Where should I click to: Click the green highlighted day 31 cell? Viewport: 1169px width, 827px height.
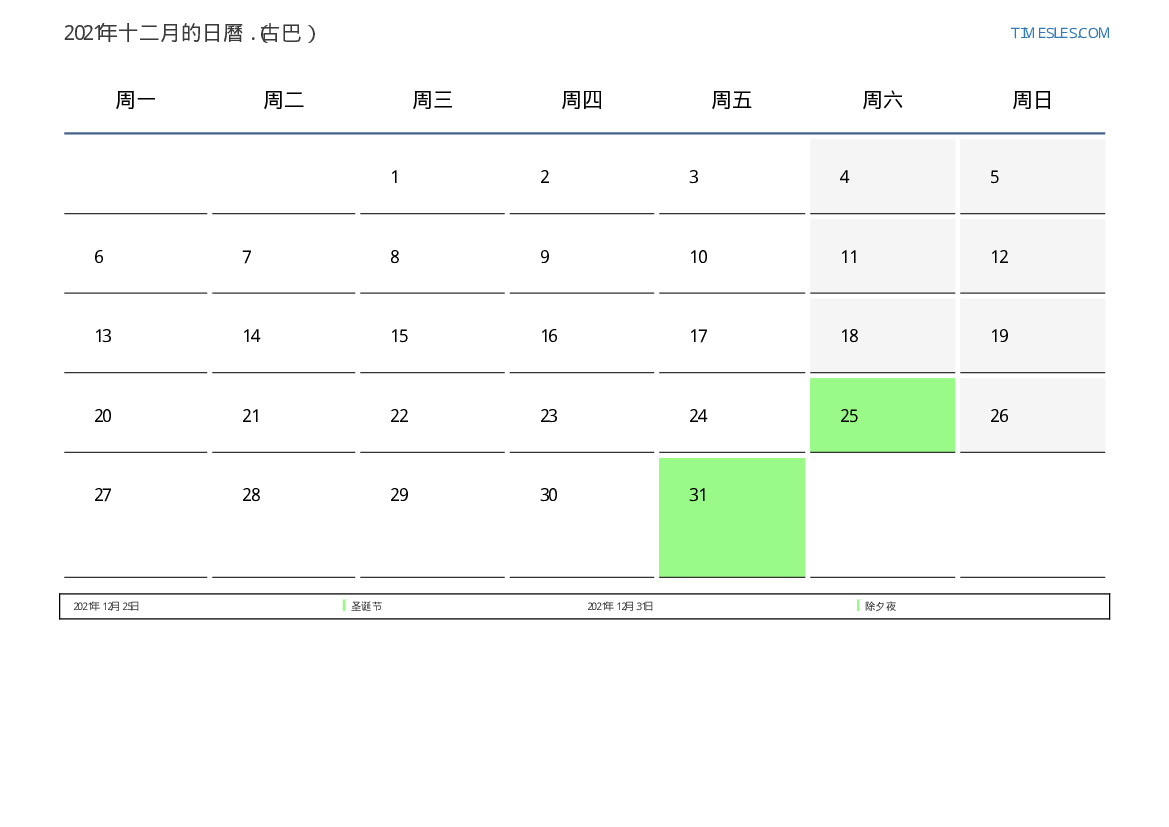732,518
